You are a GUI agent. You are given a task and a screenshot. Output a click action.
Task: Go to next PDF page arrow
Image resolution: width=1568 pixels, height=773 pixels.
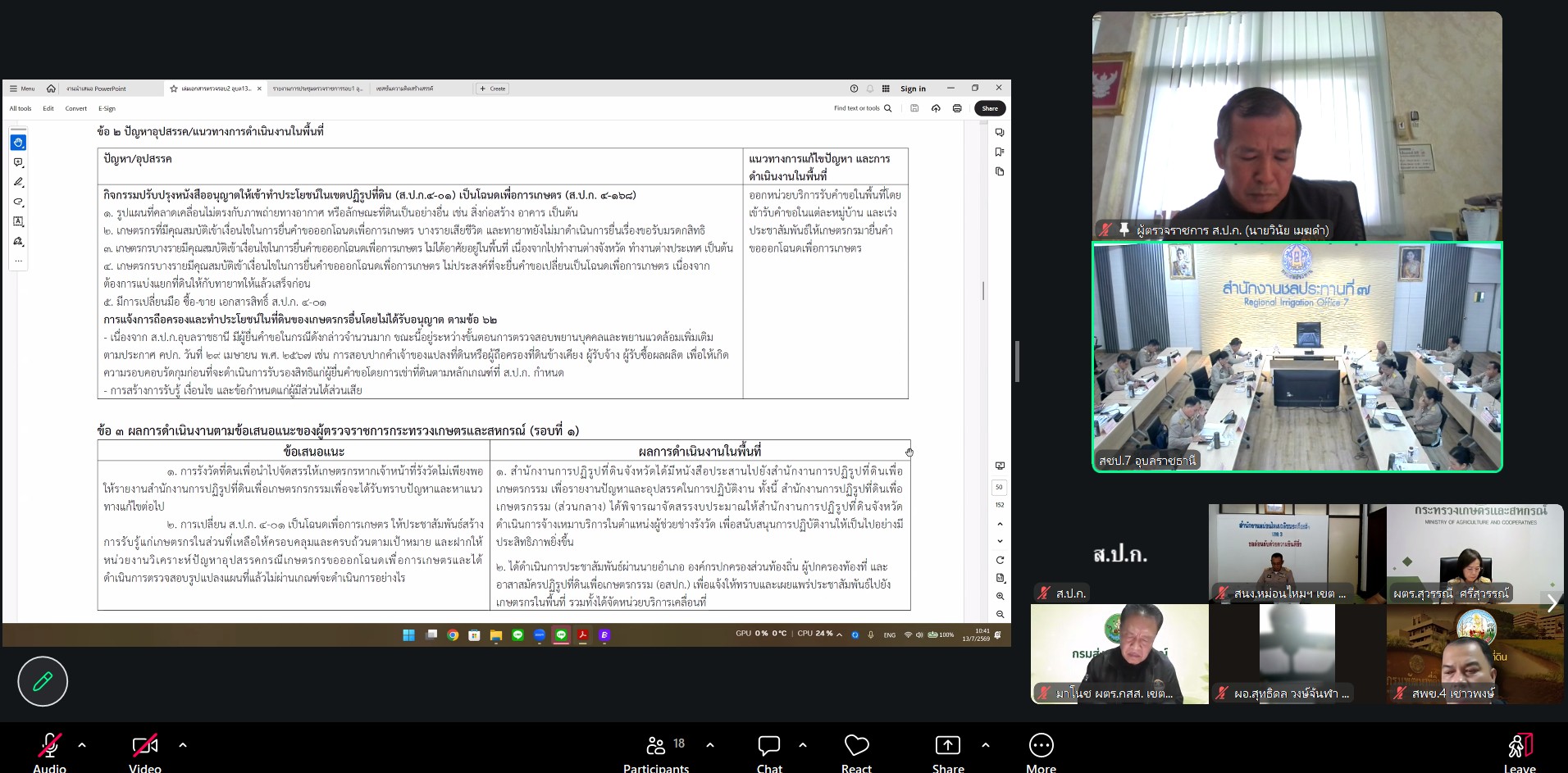(1000, 541)
